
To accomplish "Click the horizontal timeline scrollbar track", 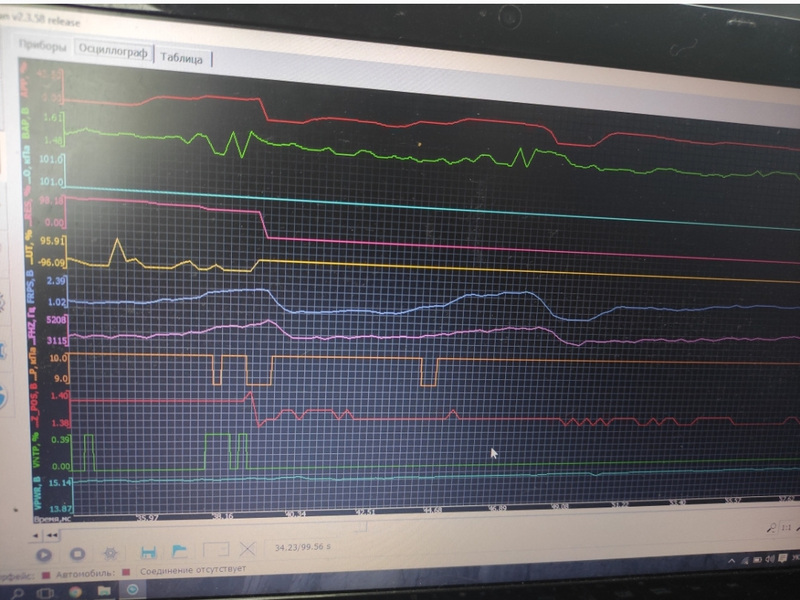I will click(400, 533).
